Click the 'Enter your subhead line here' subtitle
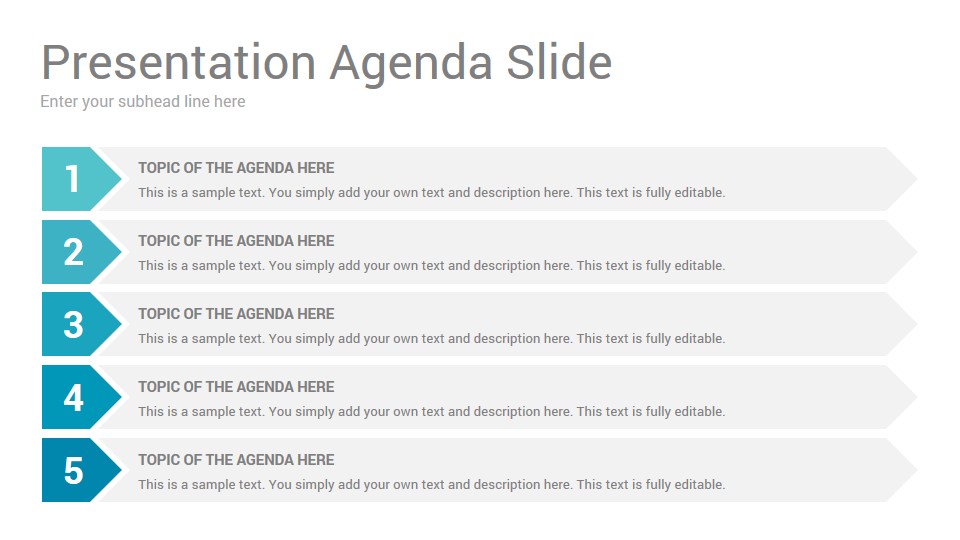 (x=143, y=102)
